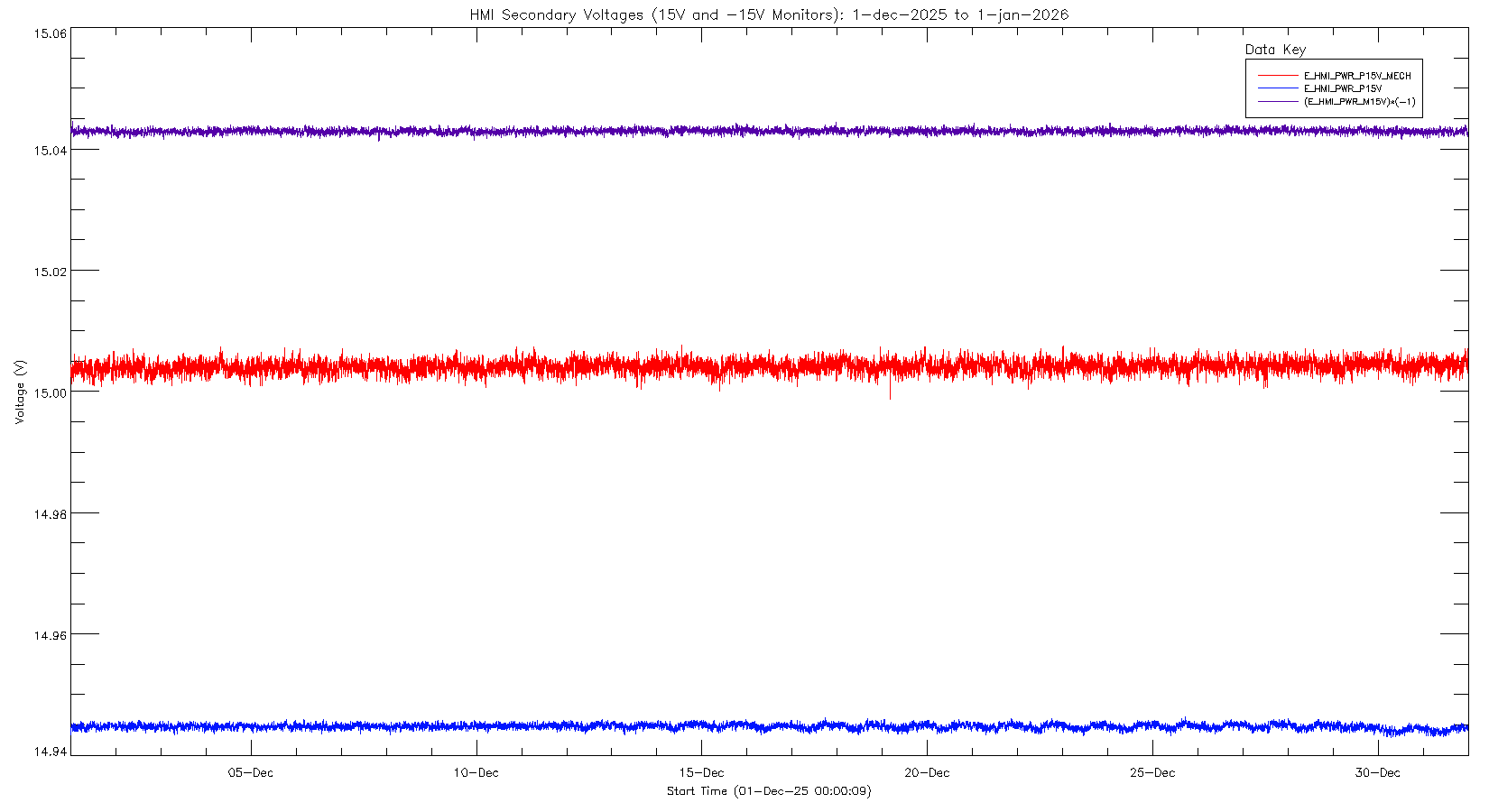Click the Voltage (V) y-axis label
The height and width of the screenshot is (812, 1489).
[20, 392]
